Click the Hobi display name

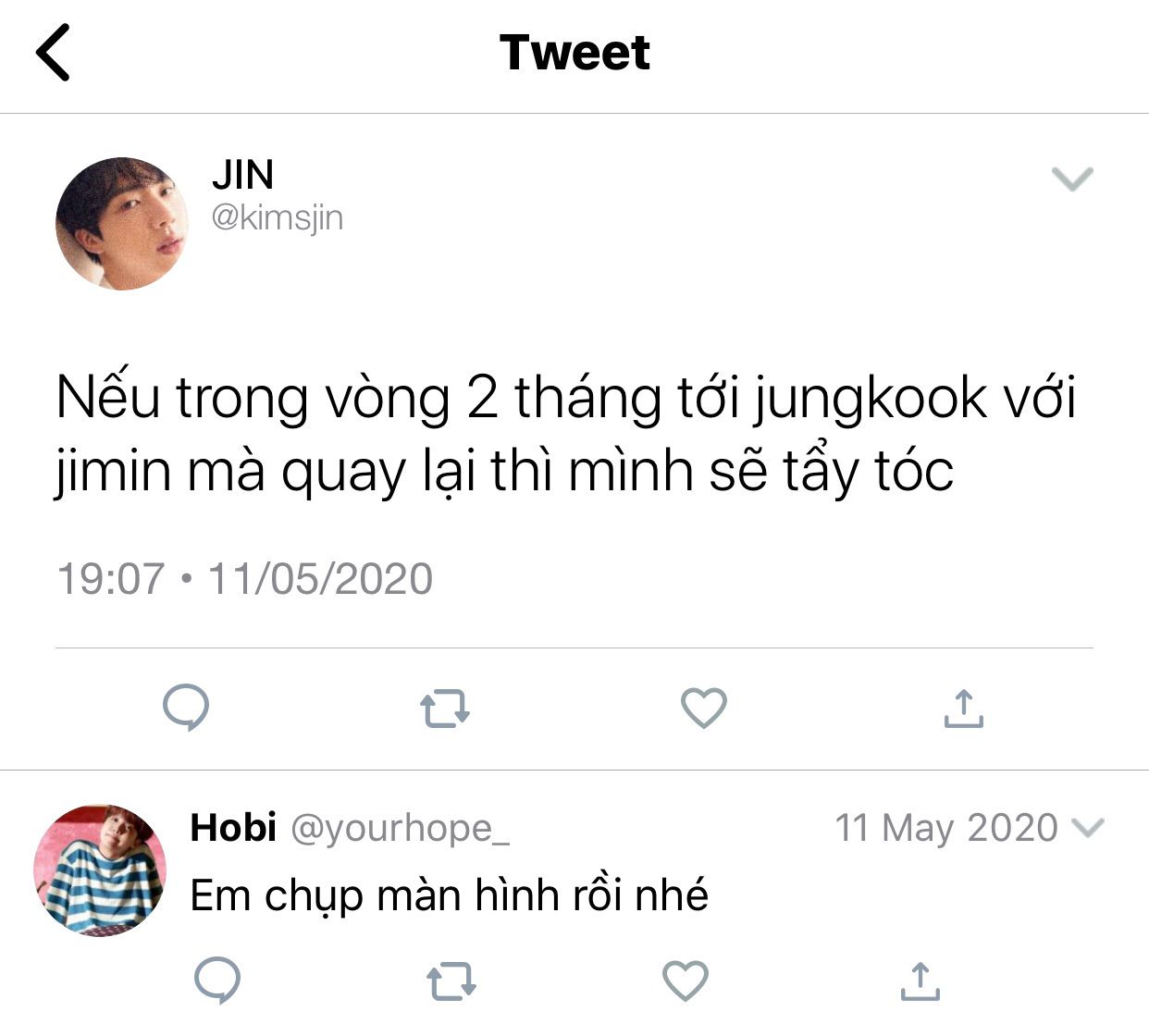pos(233,827)
